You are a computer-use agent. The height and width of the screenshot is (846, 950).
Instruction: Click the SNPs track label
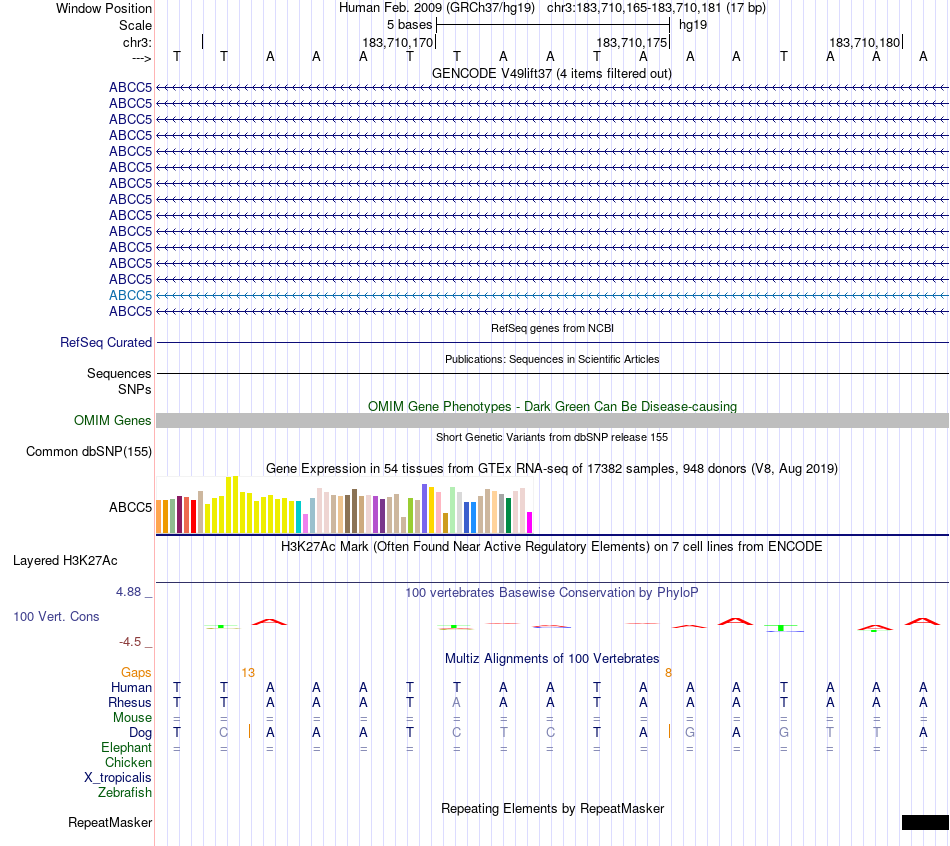[x=135, y=389]
